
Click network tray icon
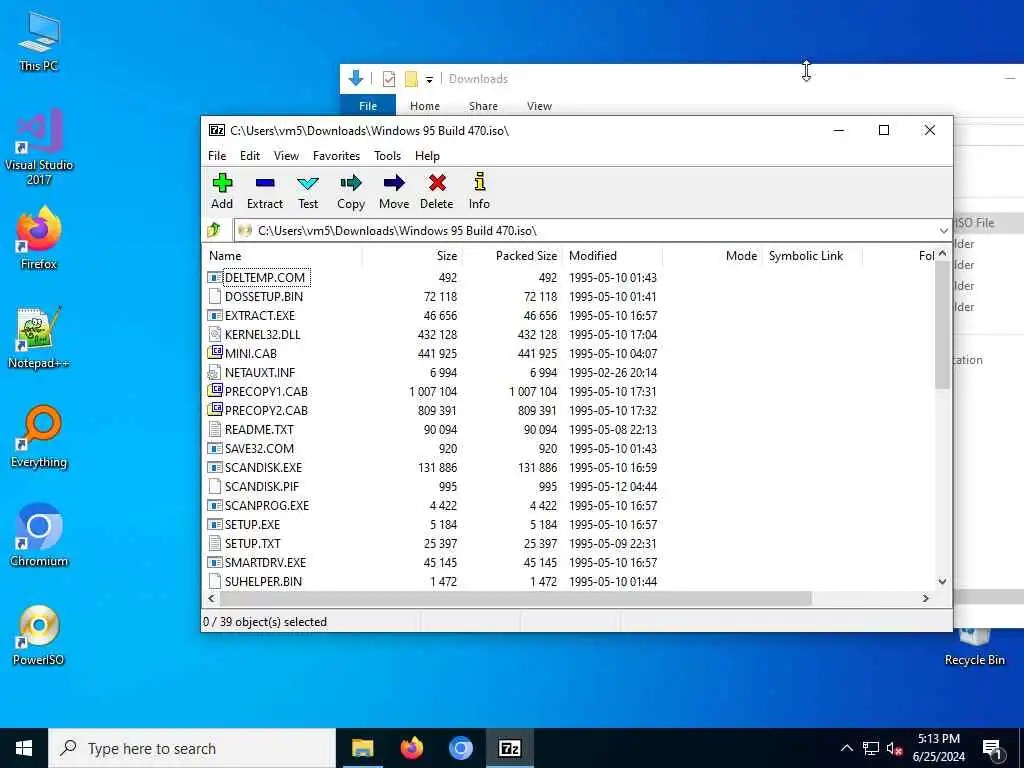point(871,748)
